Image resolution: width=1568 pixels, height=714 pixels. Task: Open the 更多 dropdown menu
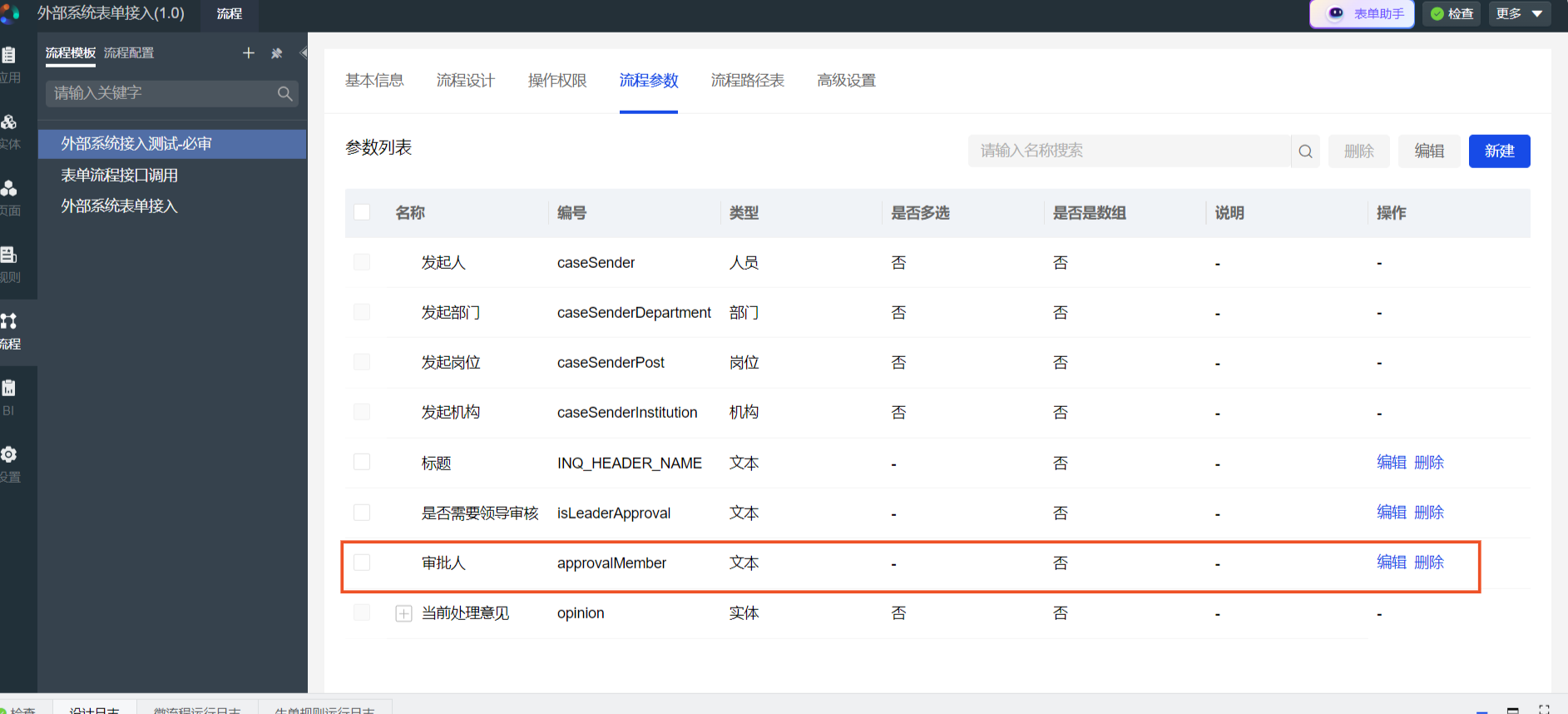[1519, 14]
